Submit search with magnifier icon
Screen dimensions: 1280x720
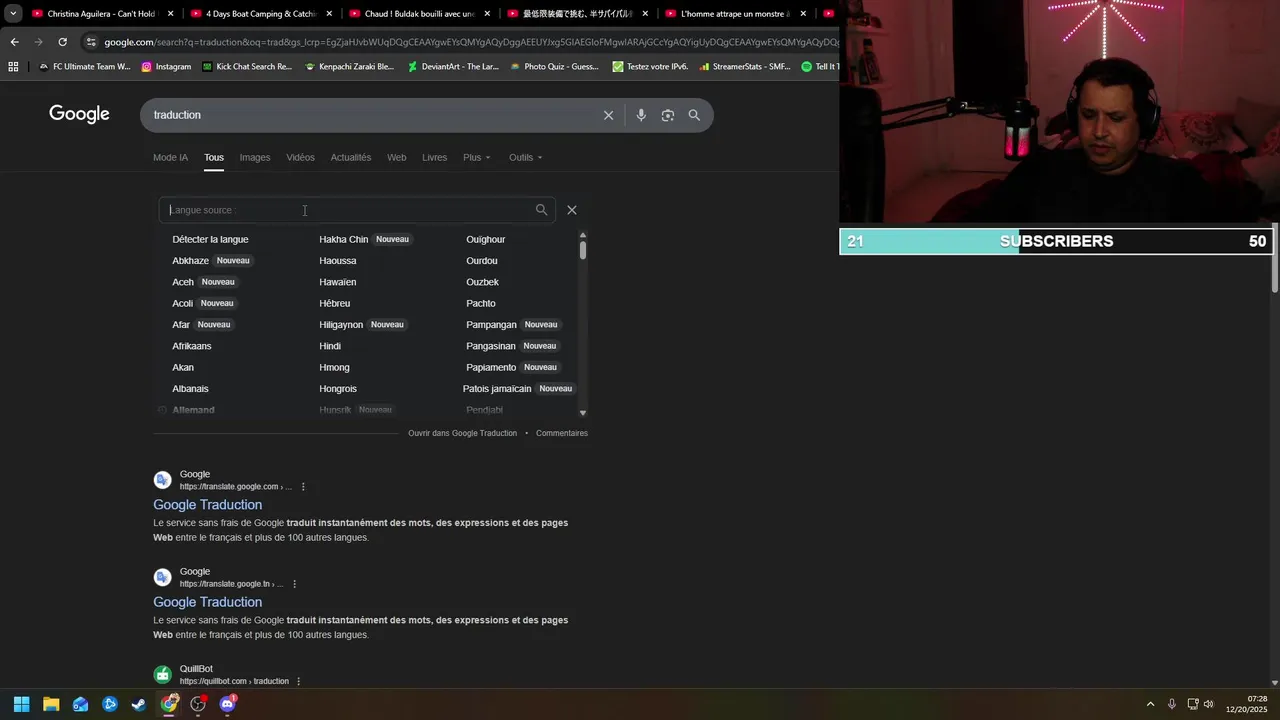[x=694, y=115]
